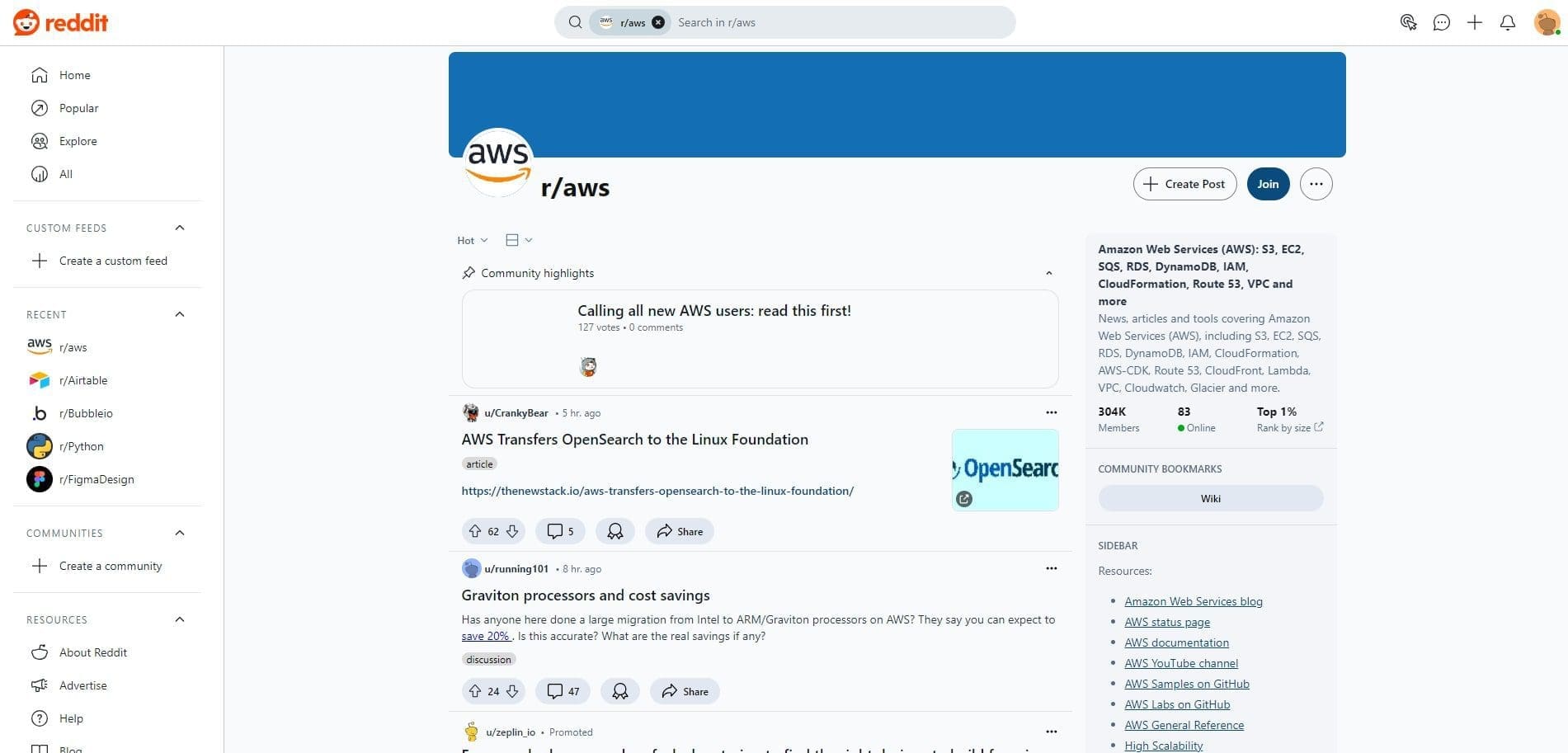
Task: Open the Hot sort dropdown
Action: [473, 240]
